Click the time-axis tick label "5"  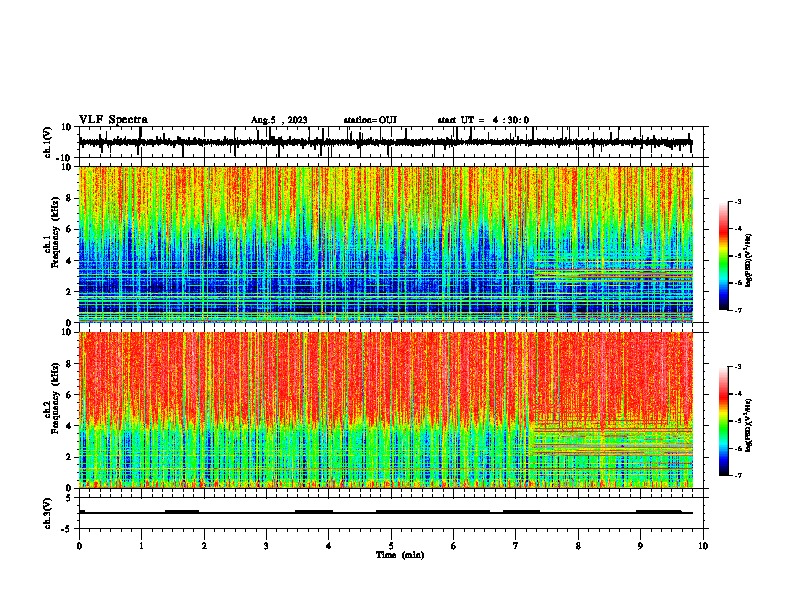click(391, 546)
